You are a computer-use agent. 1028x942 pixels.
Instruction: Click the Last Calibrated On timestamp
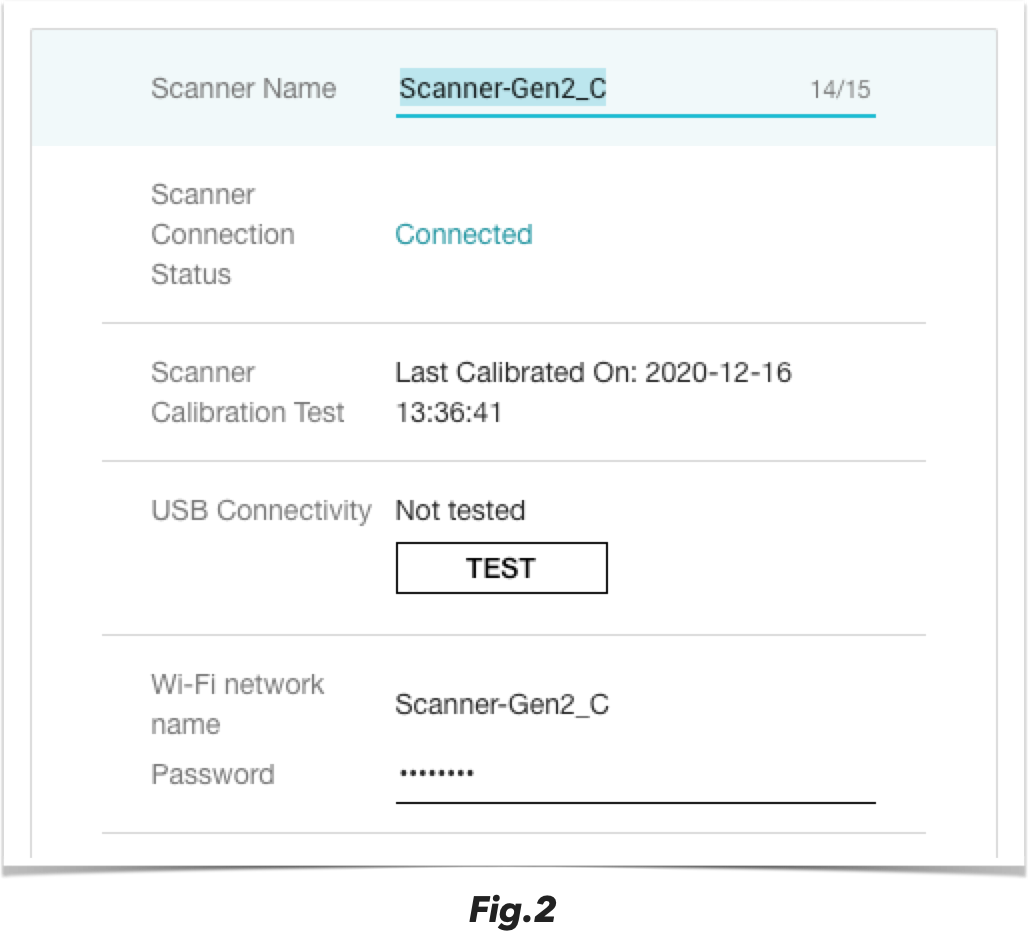point(593,372)
